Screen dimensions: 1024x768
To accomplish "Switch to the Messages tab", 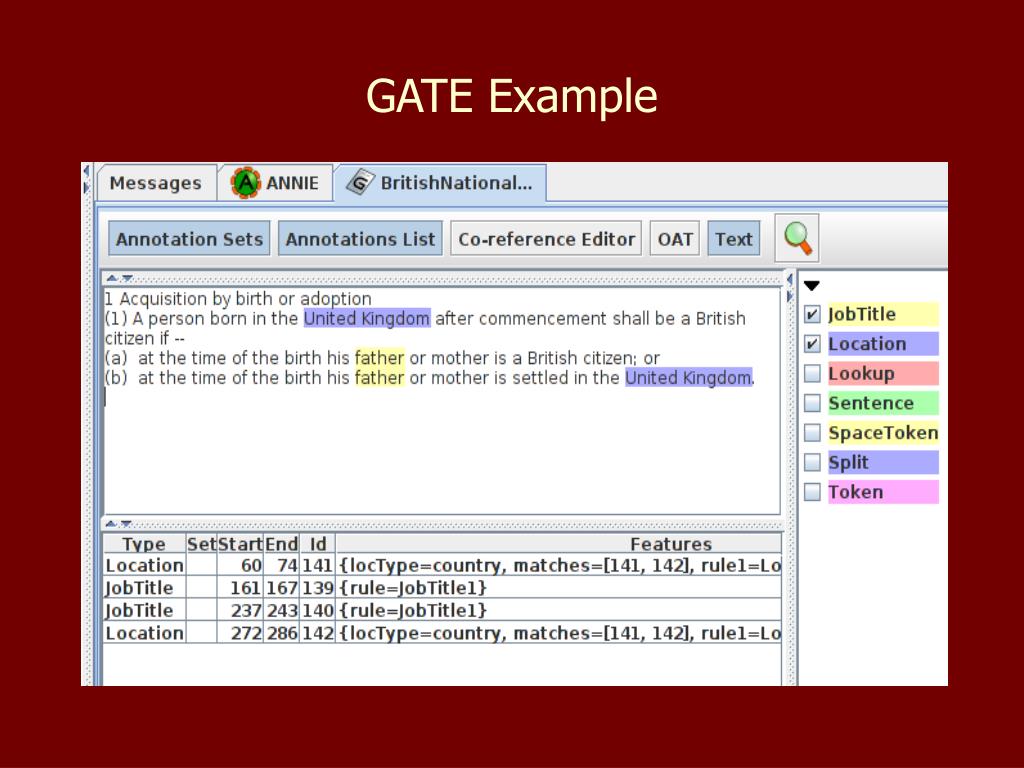I will click(155, 183).
